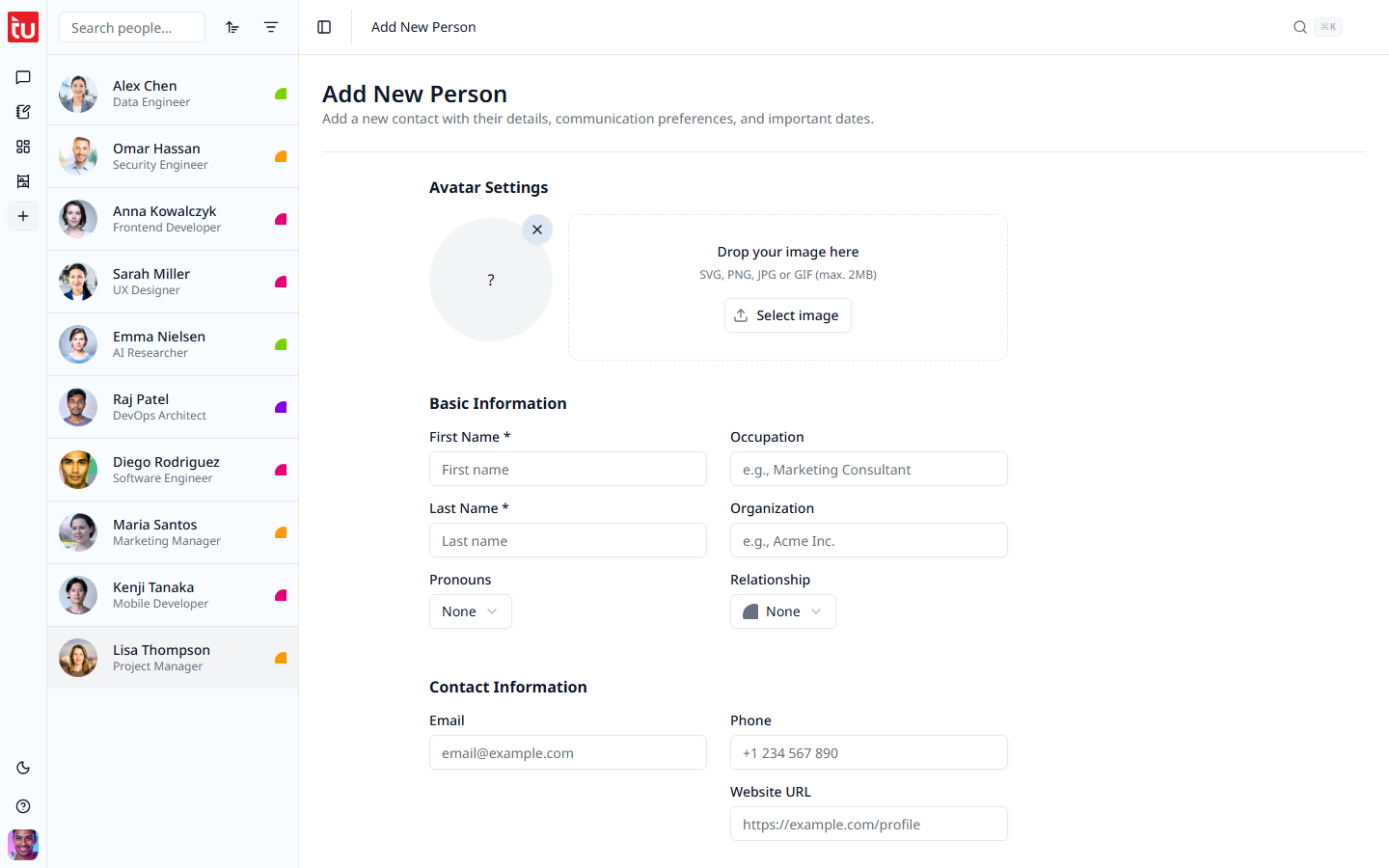Select Alex Chen in people list

tap(173, 94)
